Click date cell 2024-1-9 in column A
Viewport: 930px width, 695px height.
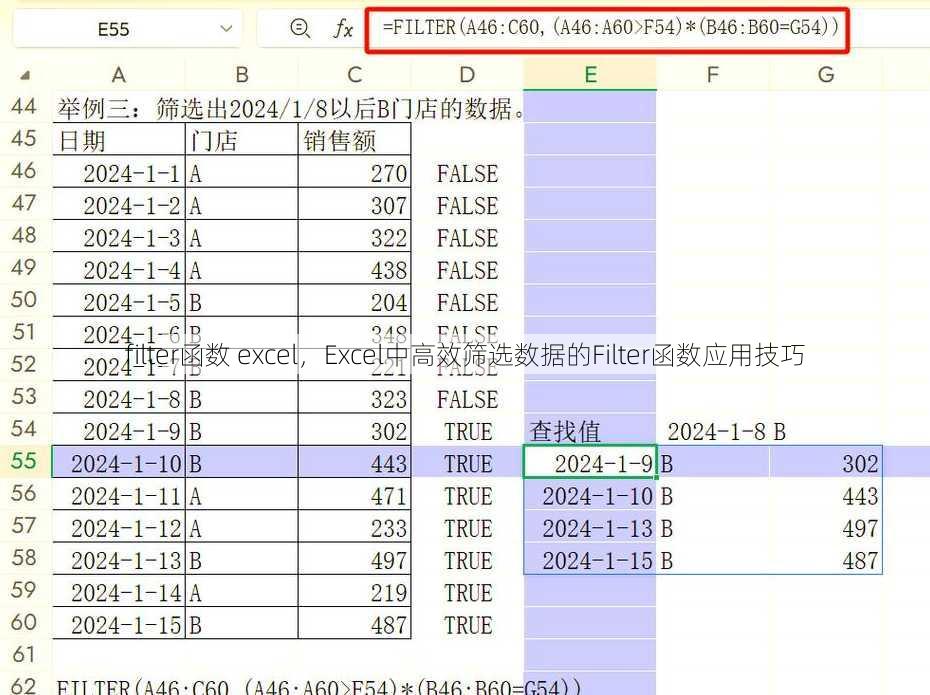(x=119, y=430)
